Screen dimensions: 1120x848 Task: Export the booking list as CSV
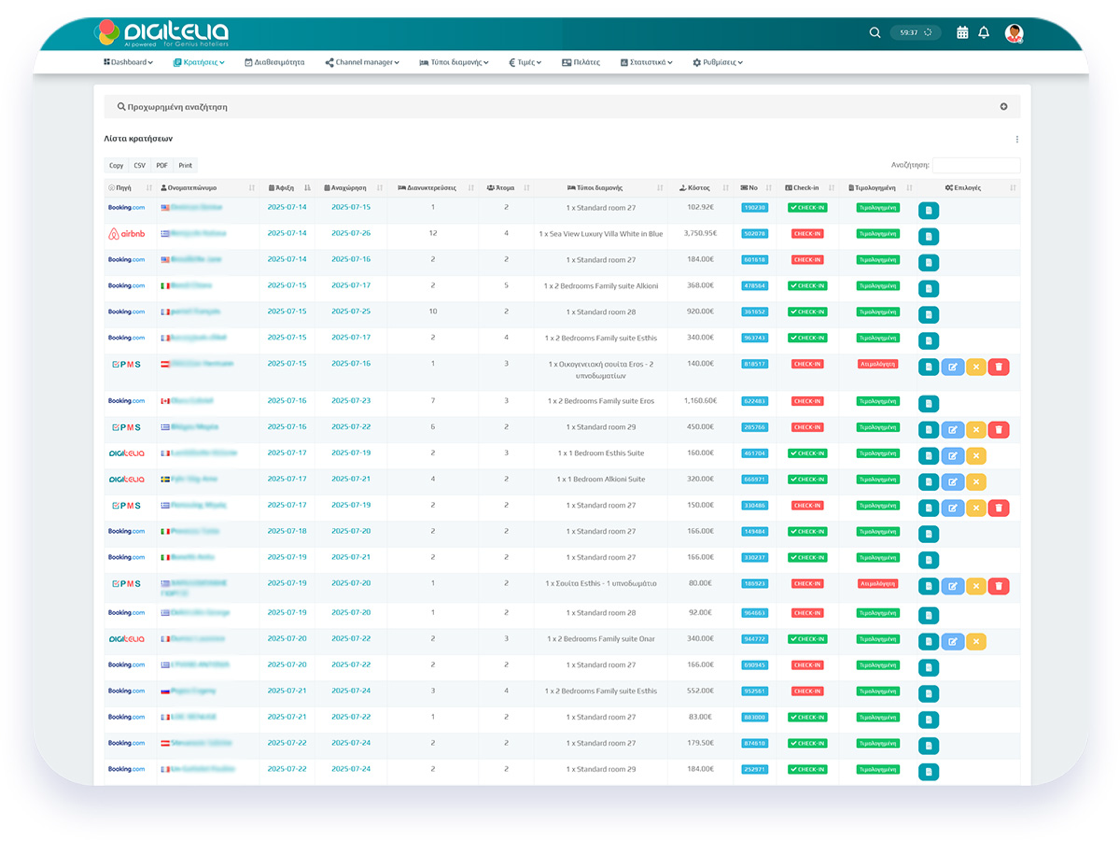[139, 166]
